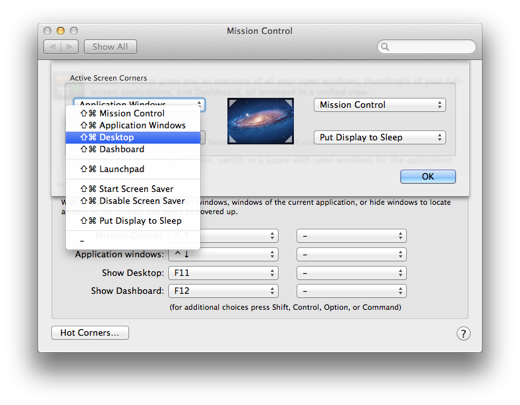Open the bottom-right Put Display to Sleep dropdown
Image resolution: width=520 pixels, height=405 pixels.
tap(380, 137)
